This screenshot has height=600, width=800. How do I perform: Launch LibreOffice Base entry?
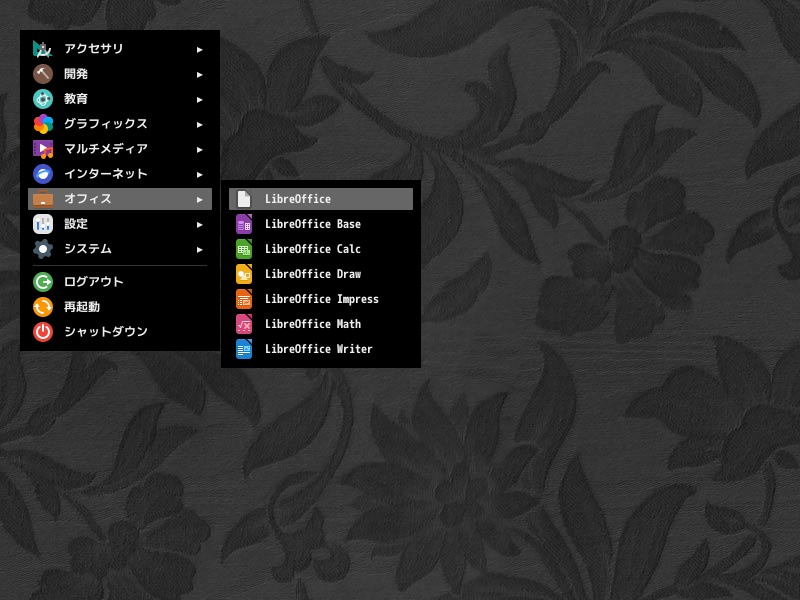pos(321,224)
